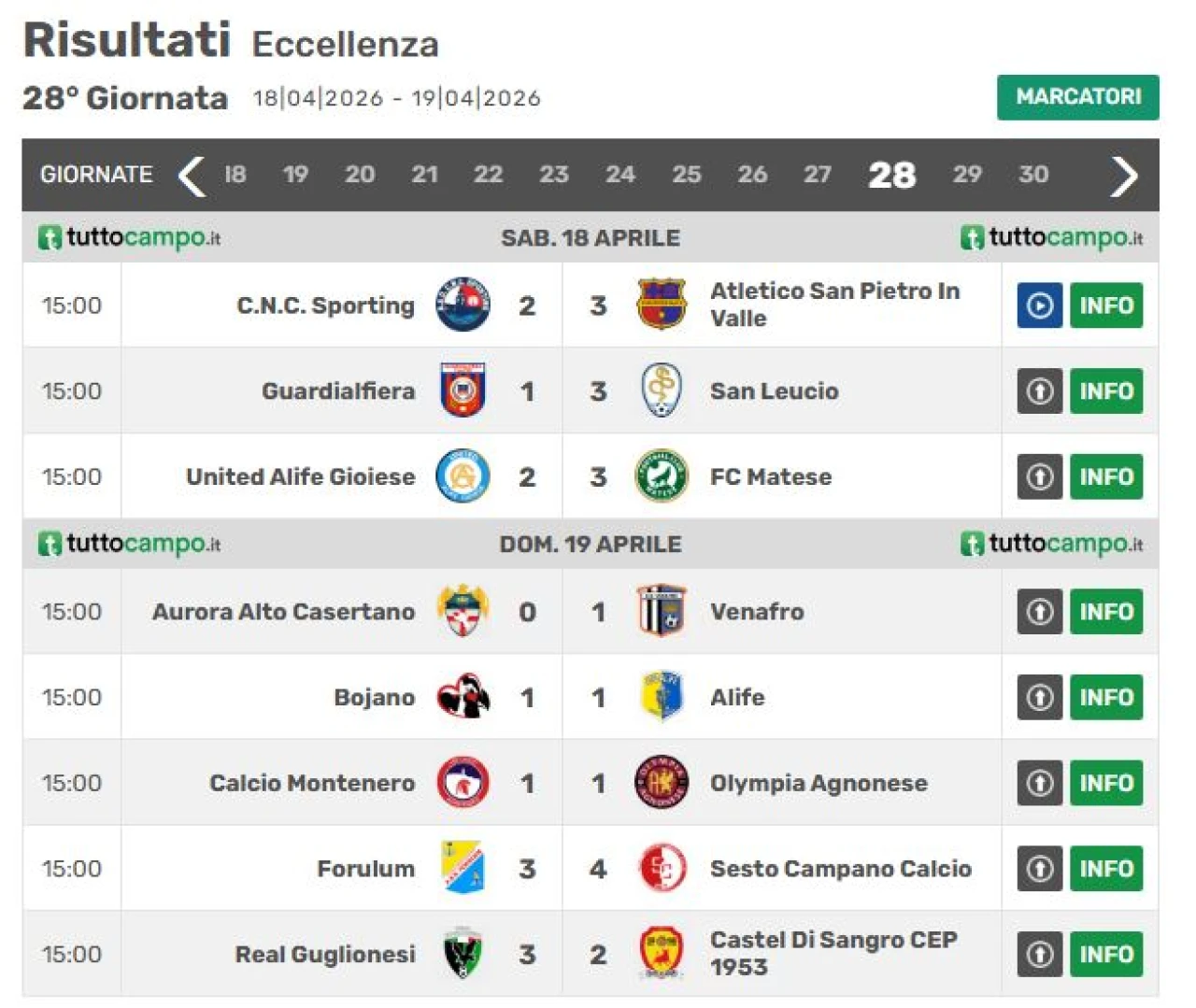The image size is (1196, 1008).
Task: Click the Venafro team crest
Action: coord(662,612)
